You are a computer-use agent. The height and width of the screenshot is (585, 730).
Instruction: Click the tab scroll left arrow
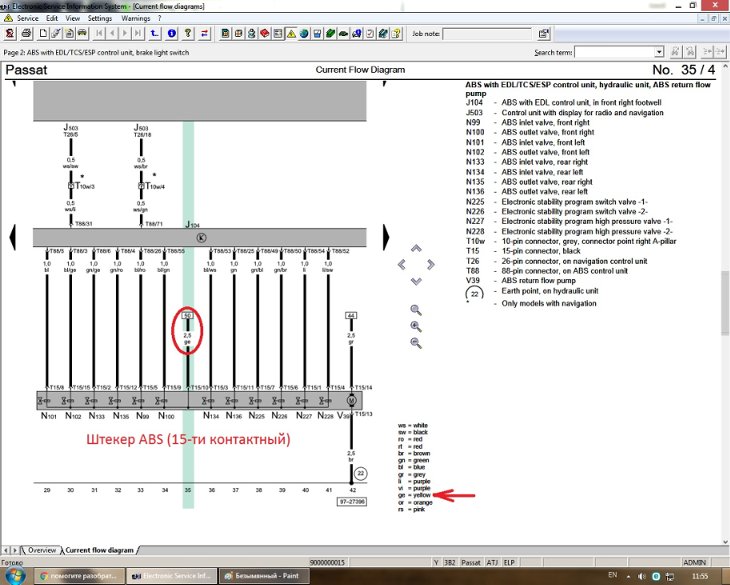tap(6, 550)
